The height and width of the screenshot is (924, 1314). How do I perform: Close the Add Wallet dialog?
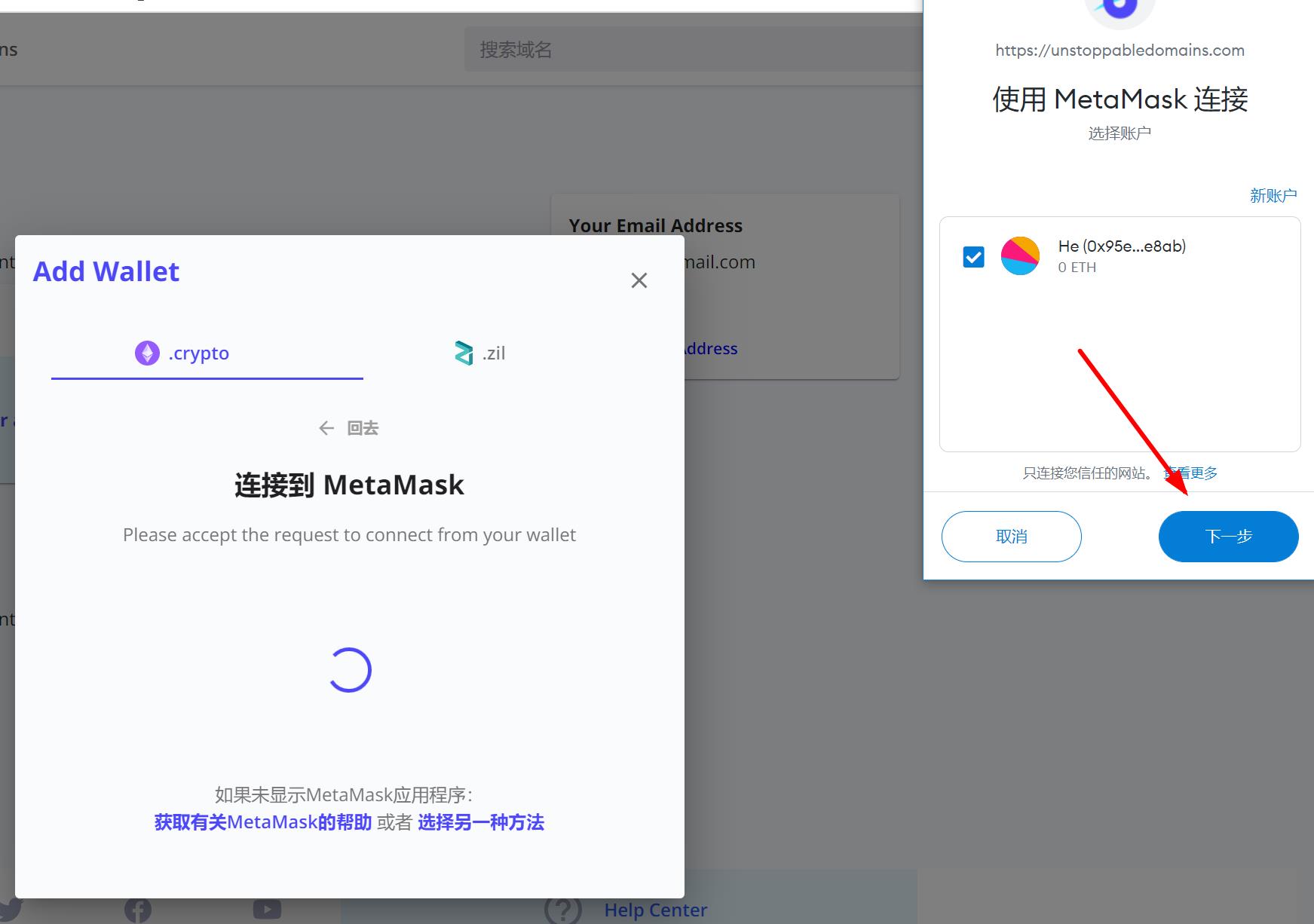639,280
